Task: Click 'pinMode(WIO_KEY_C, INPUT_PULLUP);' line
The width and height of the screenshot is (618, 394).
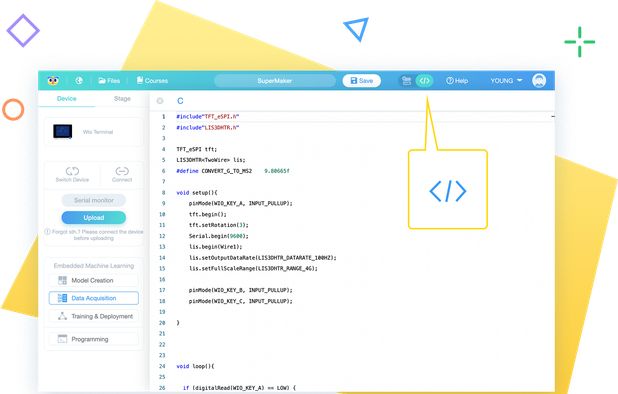Action: tap(240, 301)
